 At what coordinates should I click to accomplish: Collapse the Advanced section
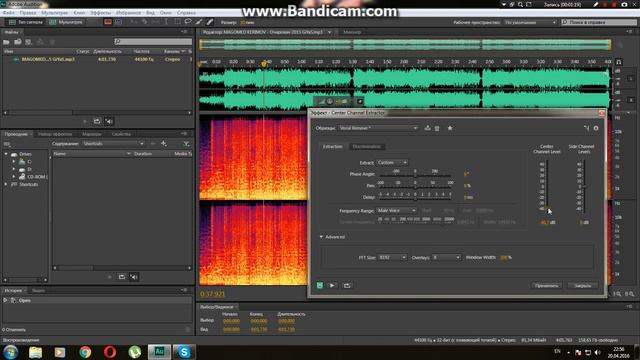point(321,237)
